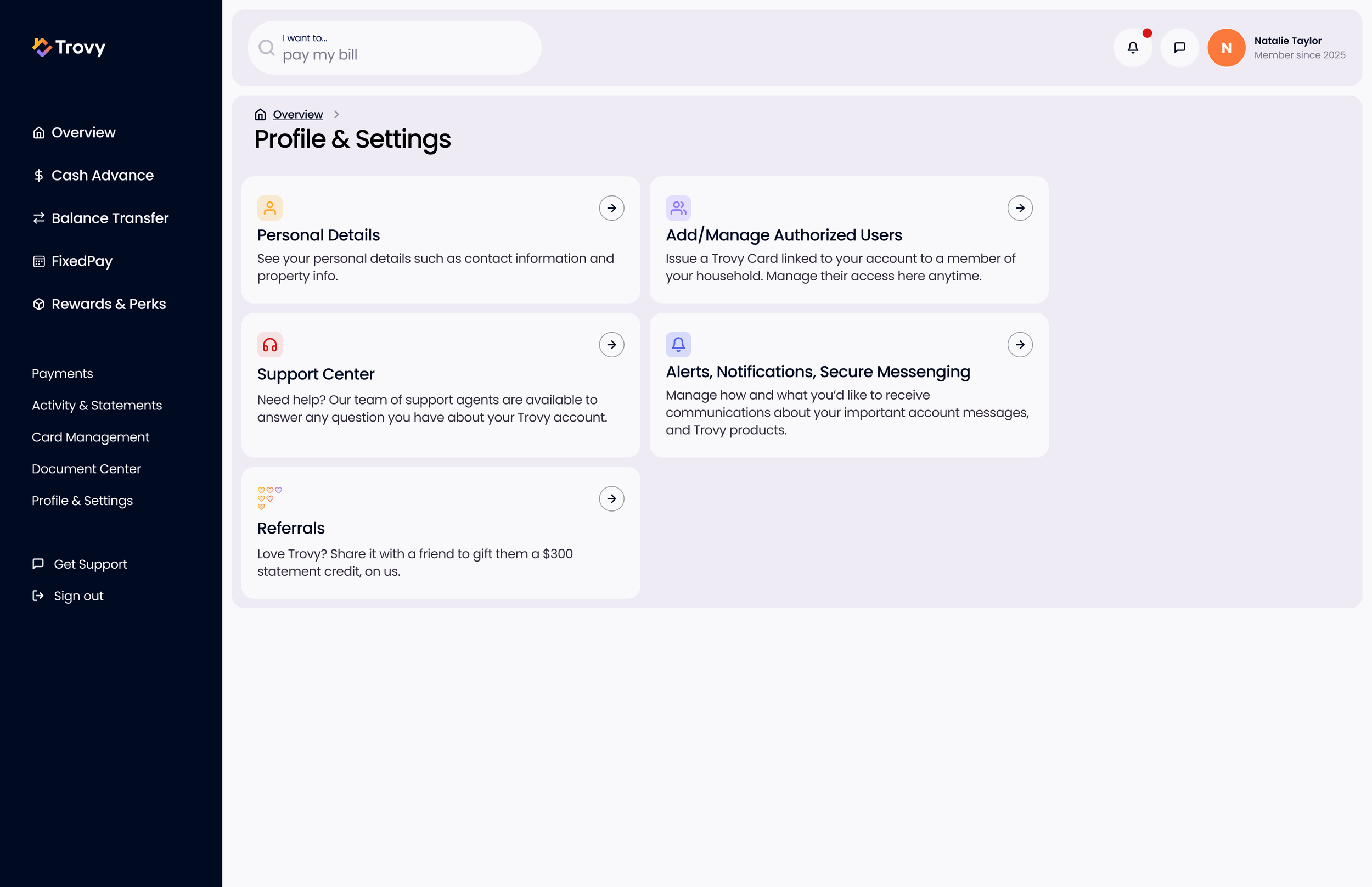
Task: Click the search magnifier icon
Action: pos(267,48)
